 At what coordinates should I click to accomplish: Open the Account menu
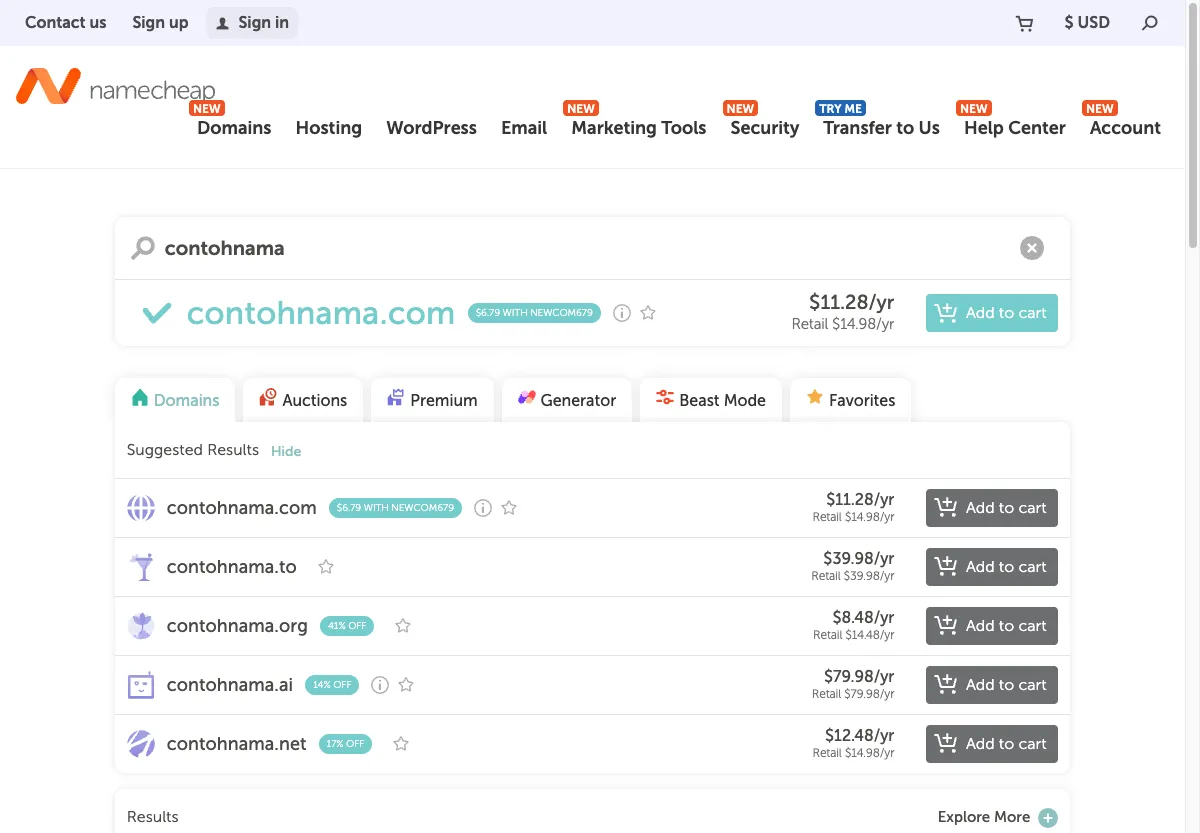(1125, 128)
